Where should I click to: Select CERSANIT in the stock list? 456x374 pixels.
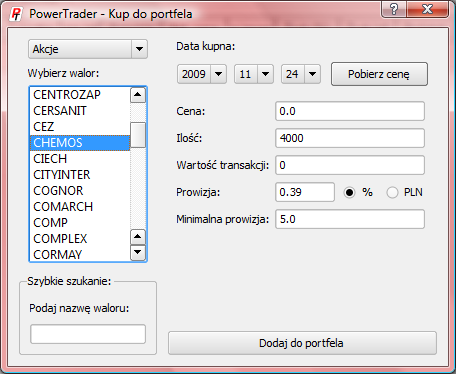point(80,111)
